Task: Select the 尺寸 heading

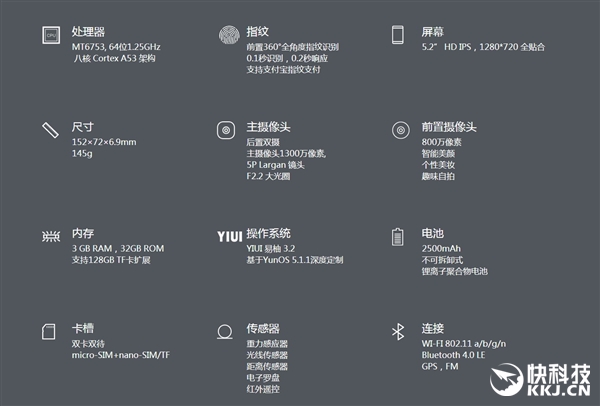Action: coord(83,127)
